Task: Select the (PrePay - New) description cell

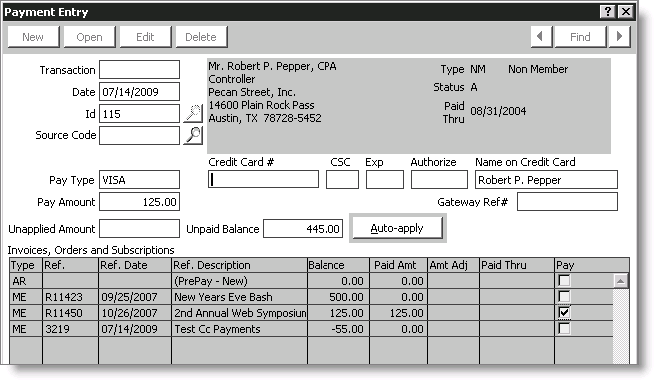Action: [240, 281]
